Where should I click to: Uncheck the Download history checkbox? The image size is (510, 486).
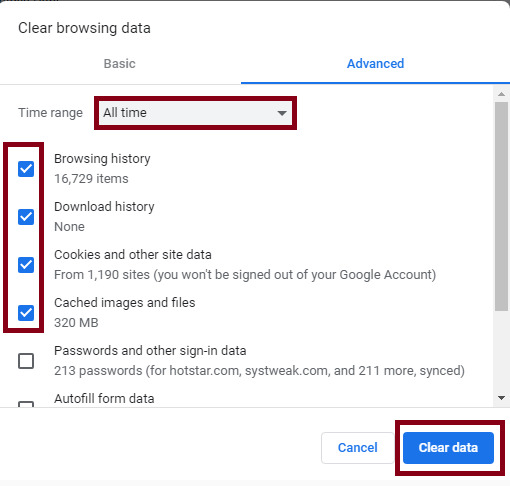click(26, 217)
